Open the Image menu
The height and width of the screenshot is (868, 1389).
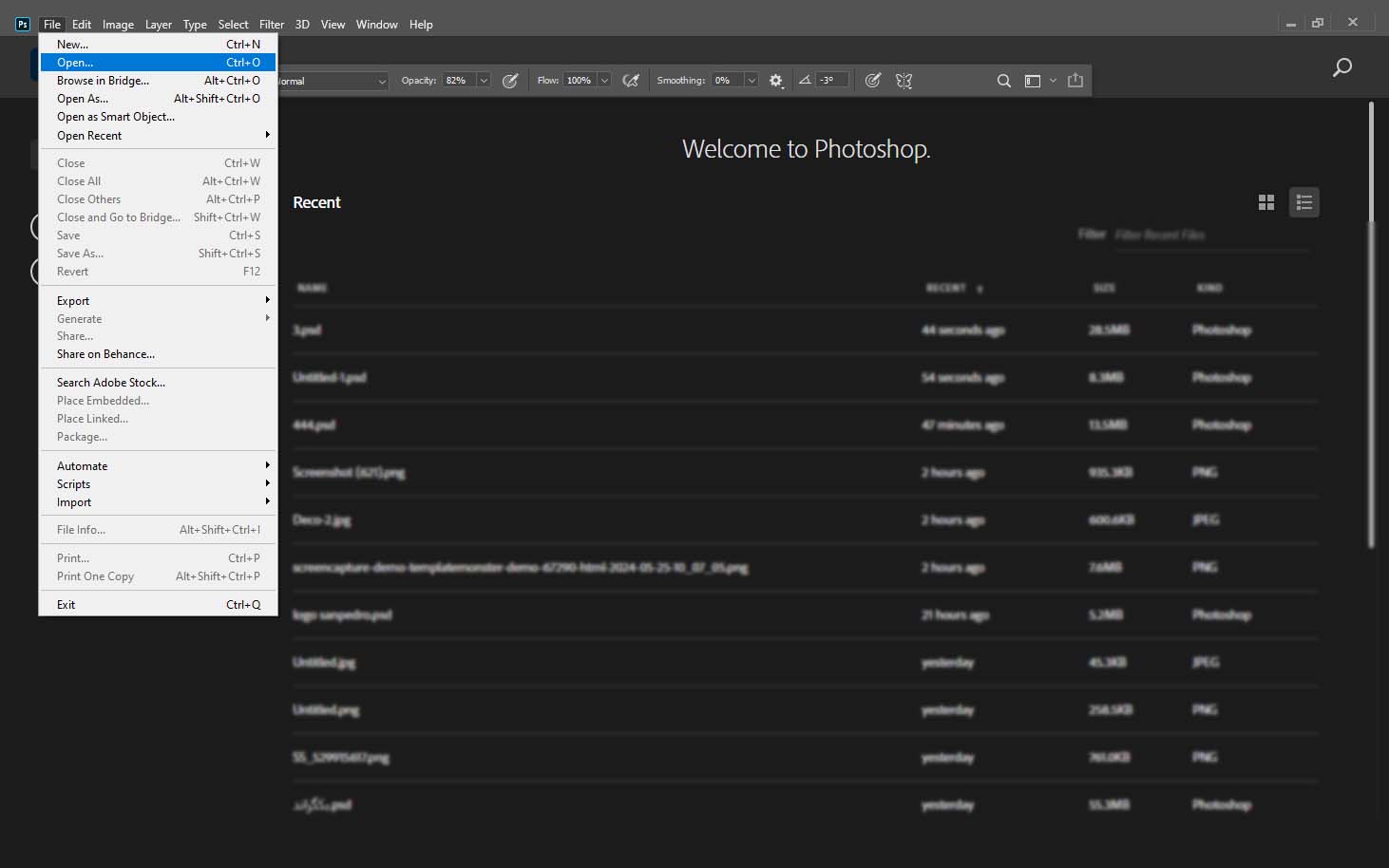pyautogui.click(x=118, y=25)
